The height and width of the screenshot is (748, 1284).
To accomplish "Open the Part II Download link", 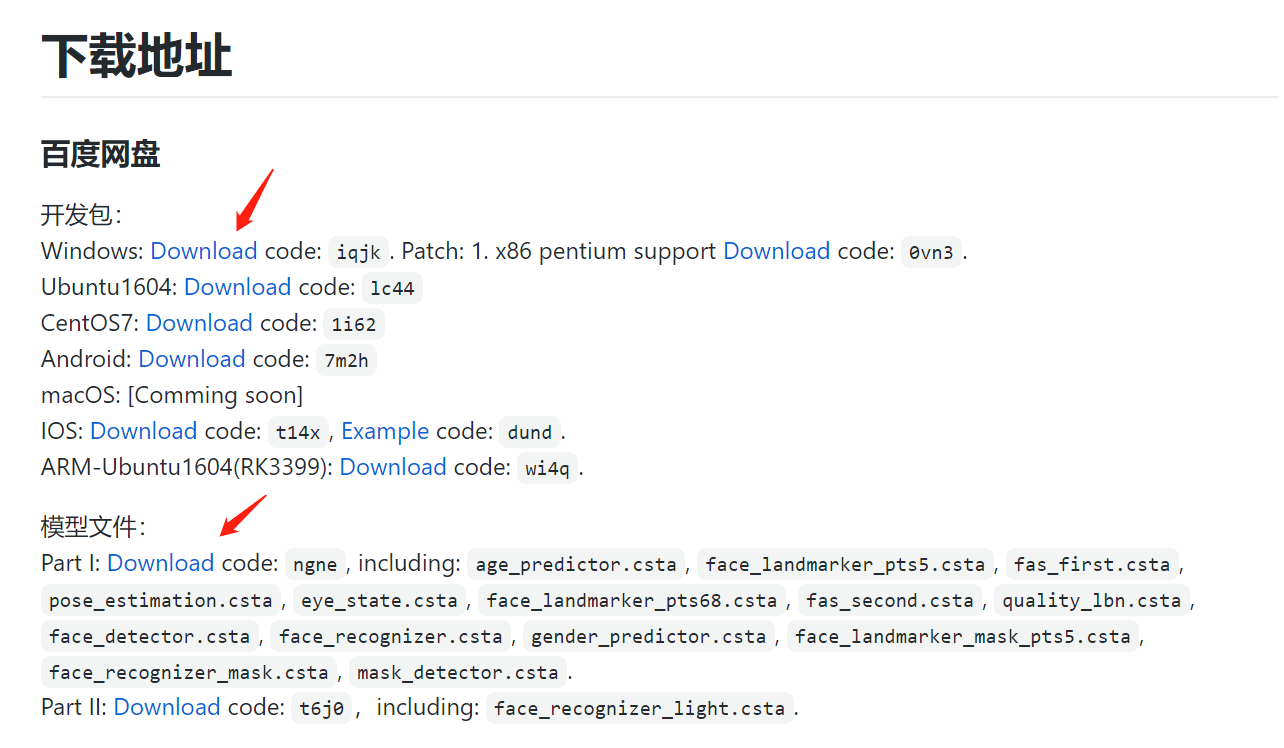I will point(166,708).
